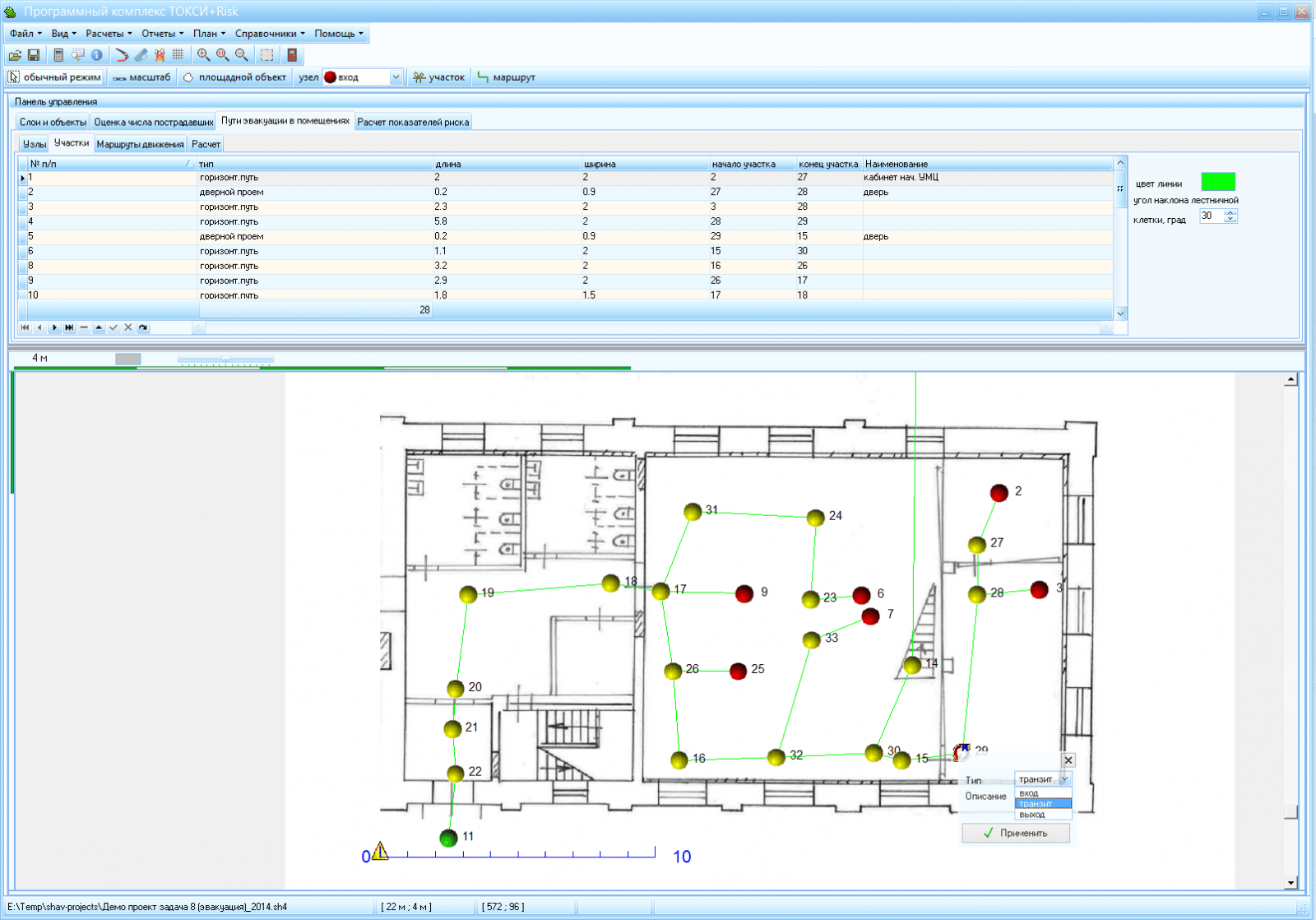Choose транзит option in type list

coord(1043,804)
